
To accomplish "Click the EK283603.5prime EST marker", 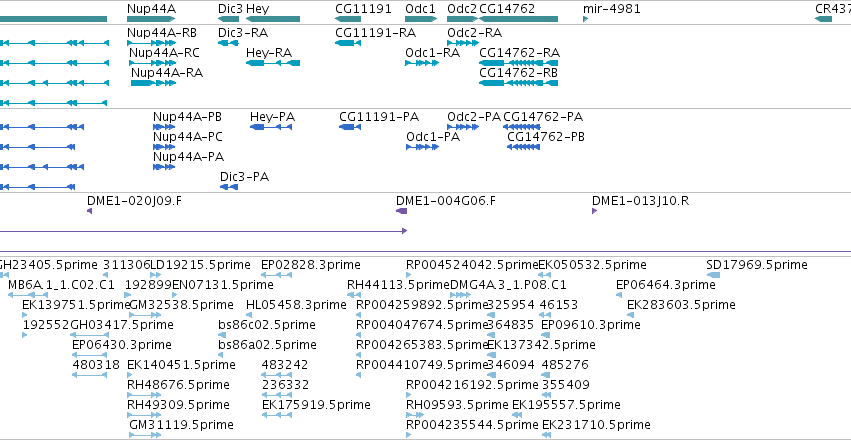I will (630, 315).
